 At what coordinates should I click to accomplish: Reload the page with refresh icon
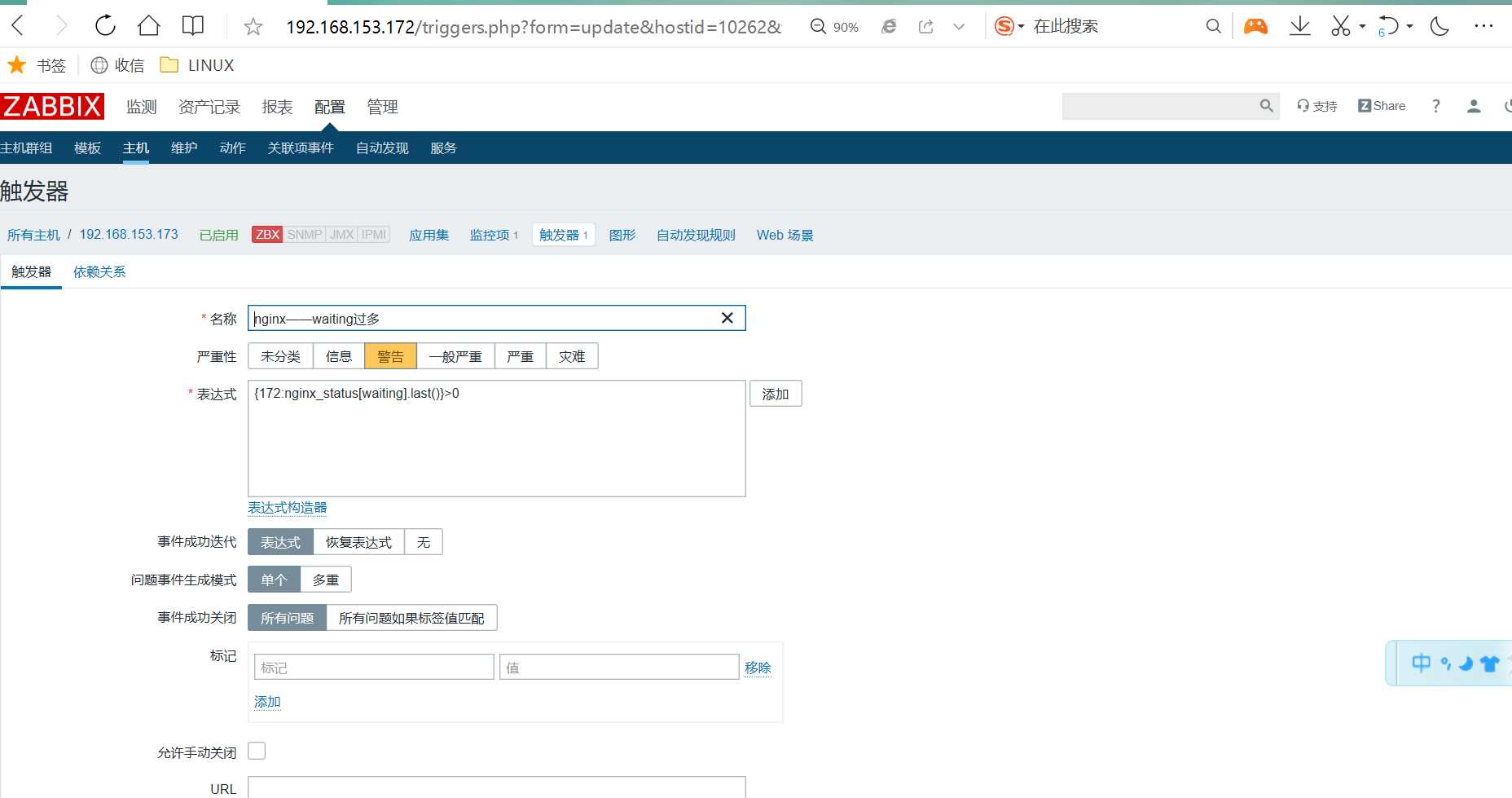tap(105, 26)
